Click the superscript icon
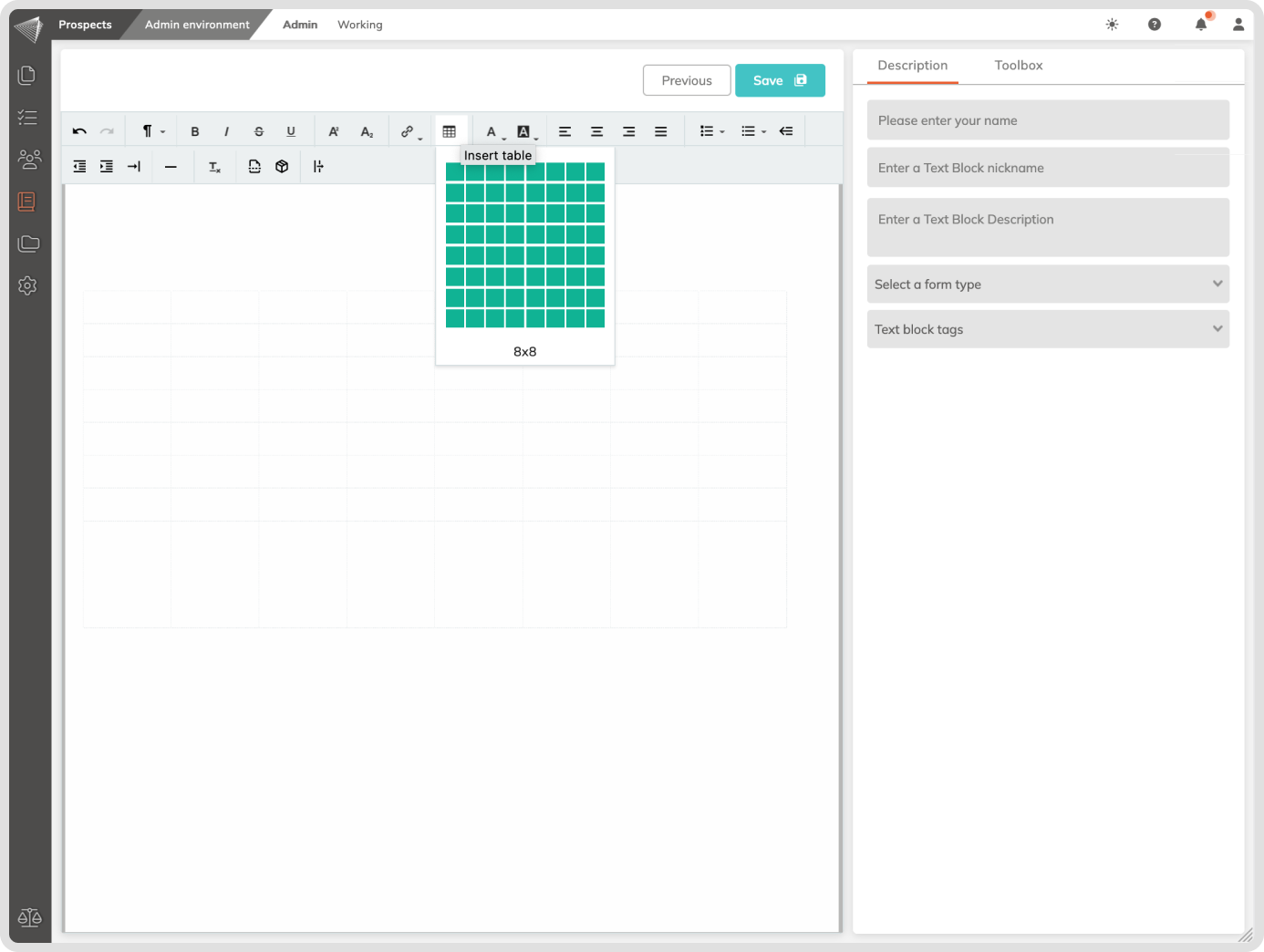 click(334, 131)
